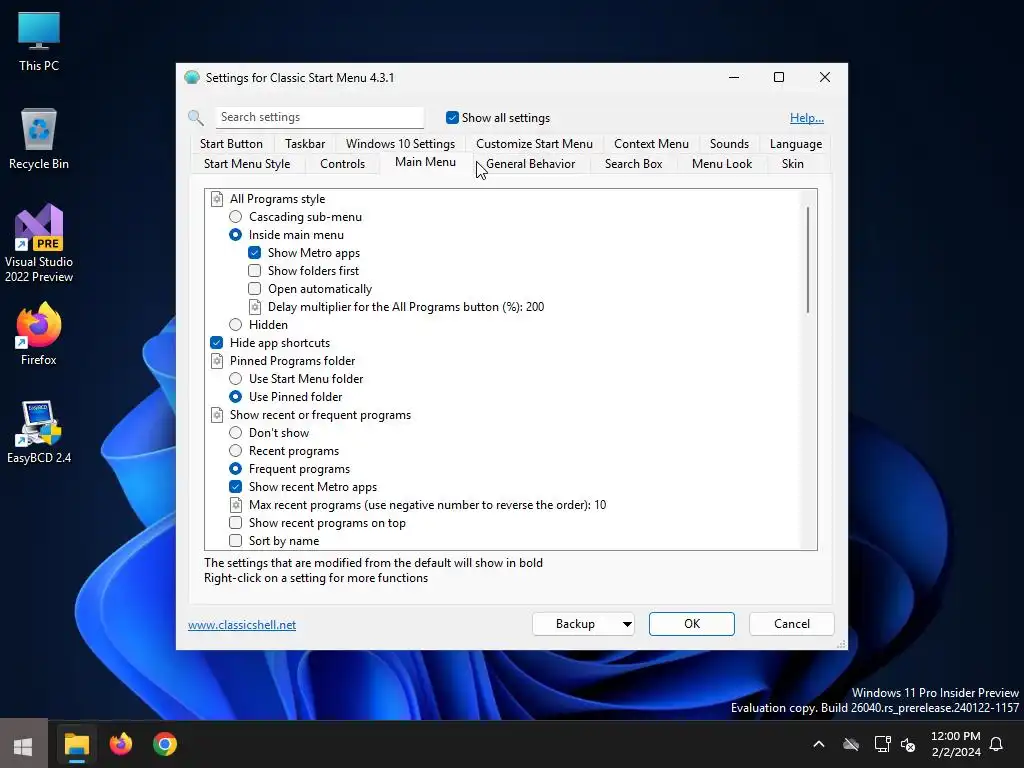Open the Help link
The height and width of the screenshot is (768, 1024).
[x=807, y=118]
